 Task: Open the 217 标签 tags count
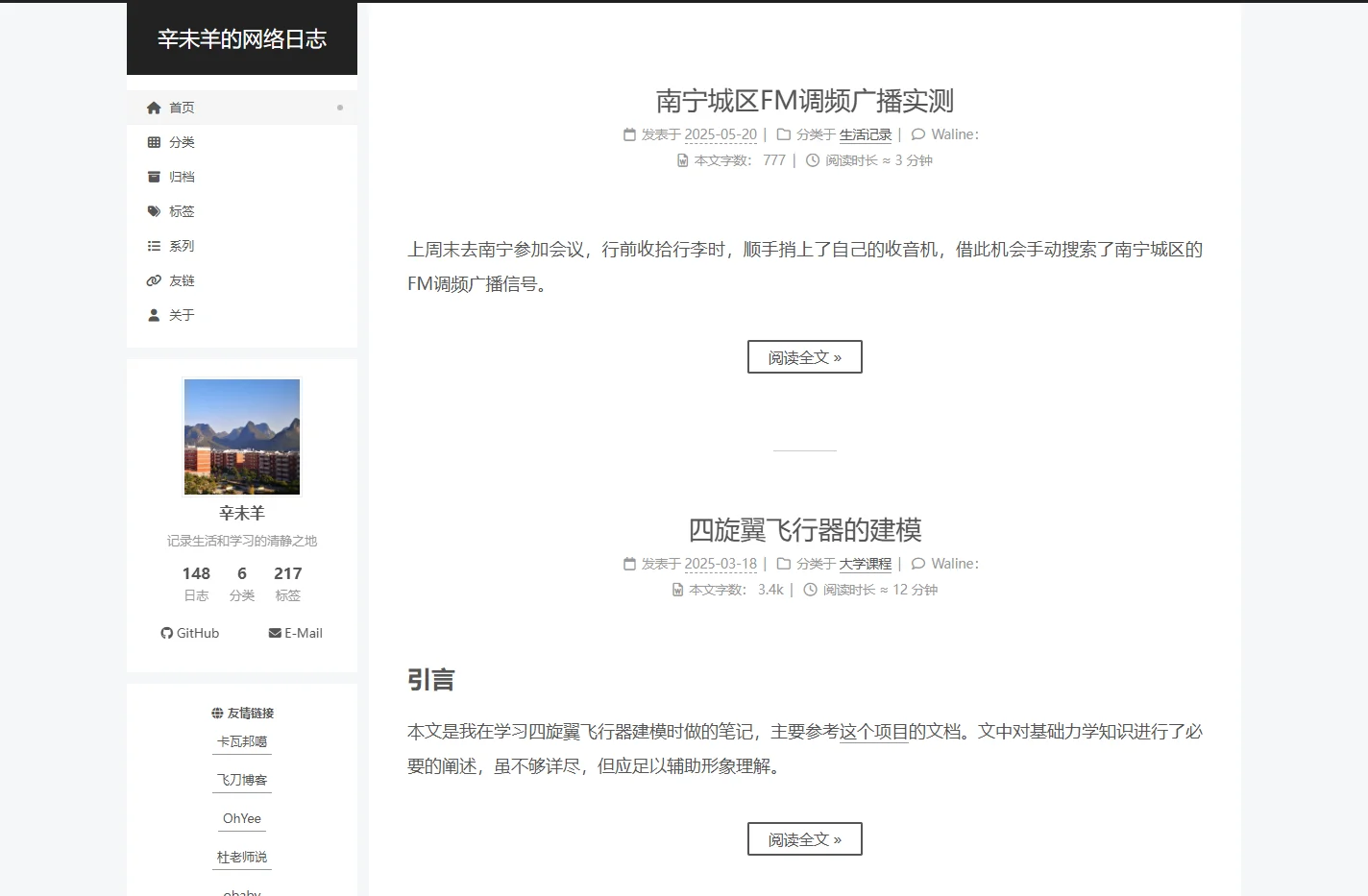coord(288,583)
